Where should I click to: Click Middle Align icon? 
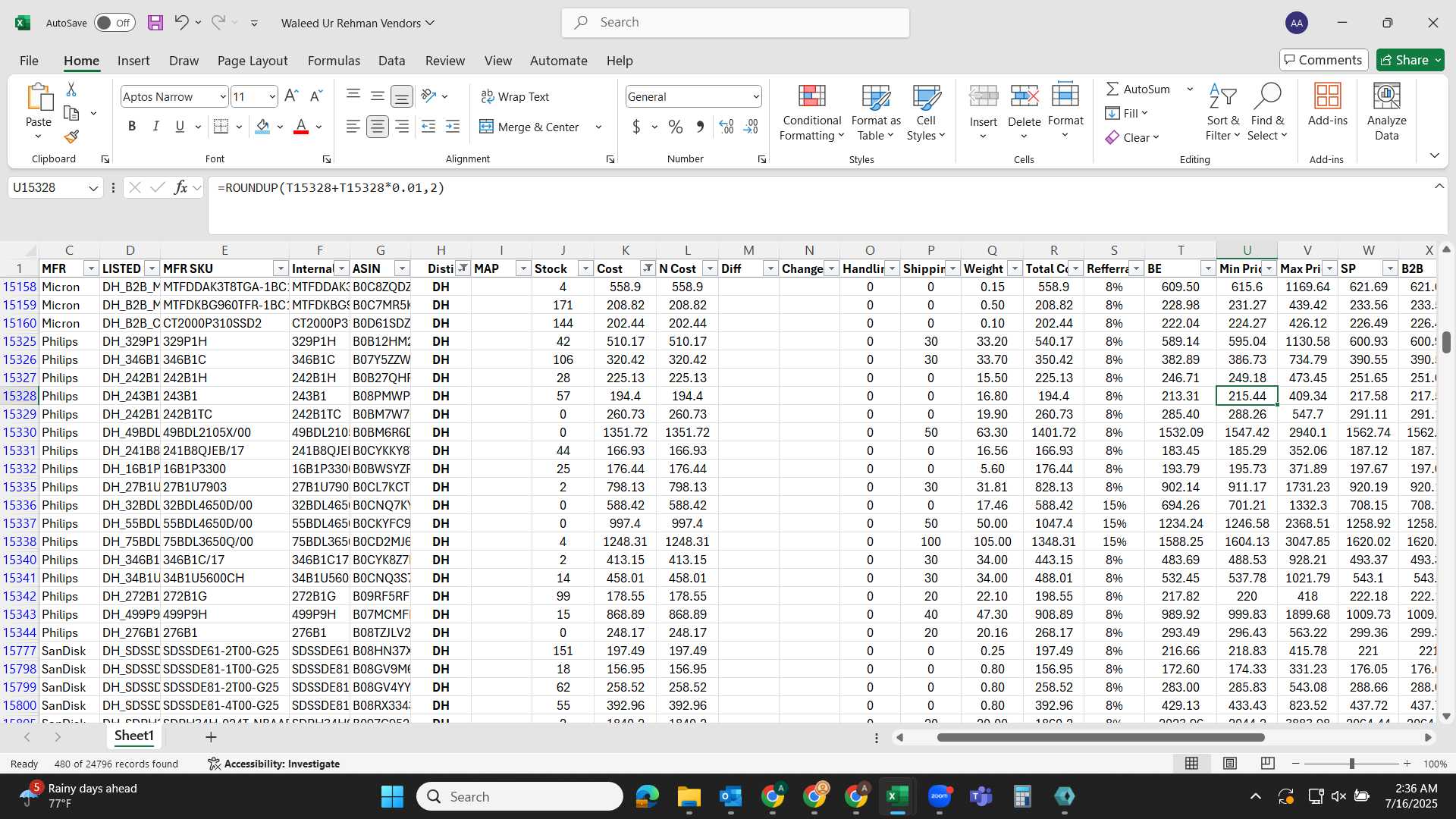pyautogui.click(x=377, y=96)
